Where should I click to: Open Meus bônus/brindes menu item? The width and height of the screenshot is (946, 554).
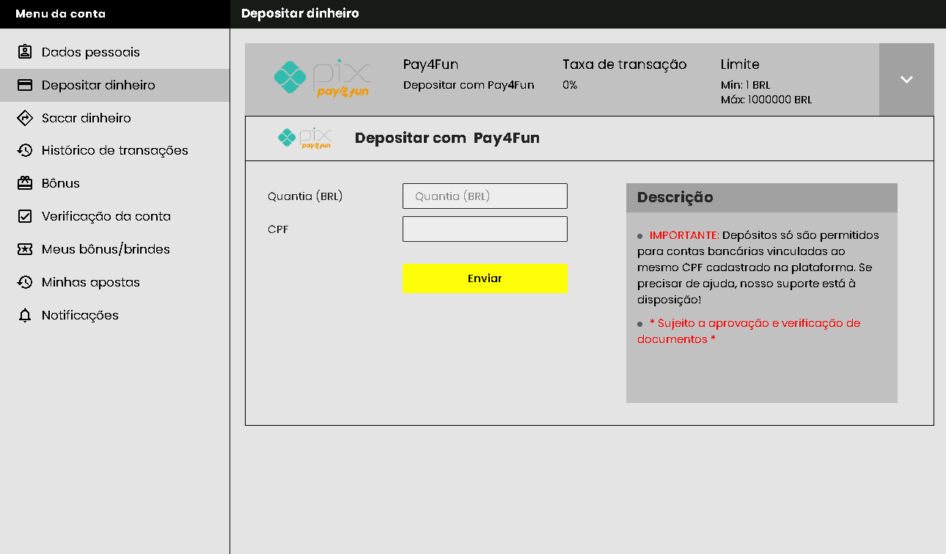(115, 249)
